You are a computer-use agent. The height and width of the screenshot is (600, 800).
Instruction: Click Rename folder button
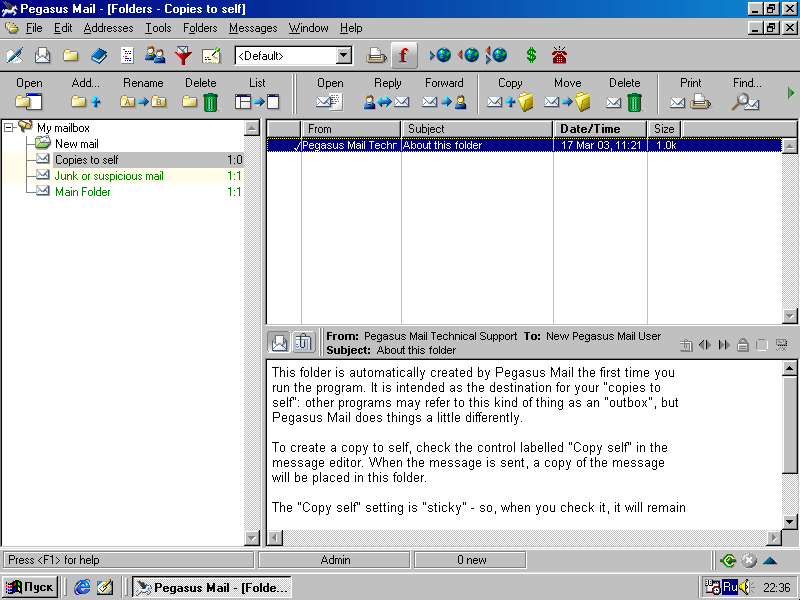(x=143, y=94)
